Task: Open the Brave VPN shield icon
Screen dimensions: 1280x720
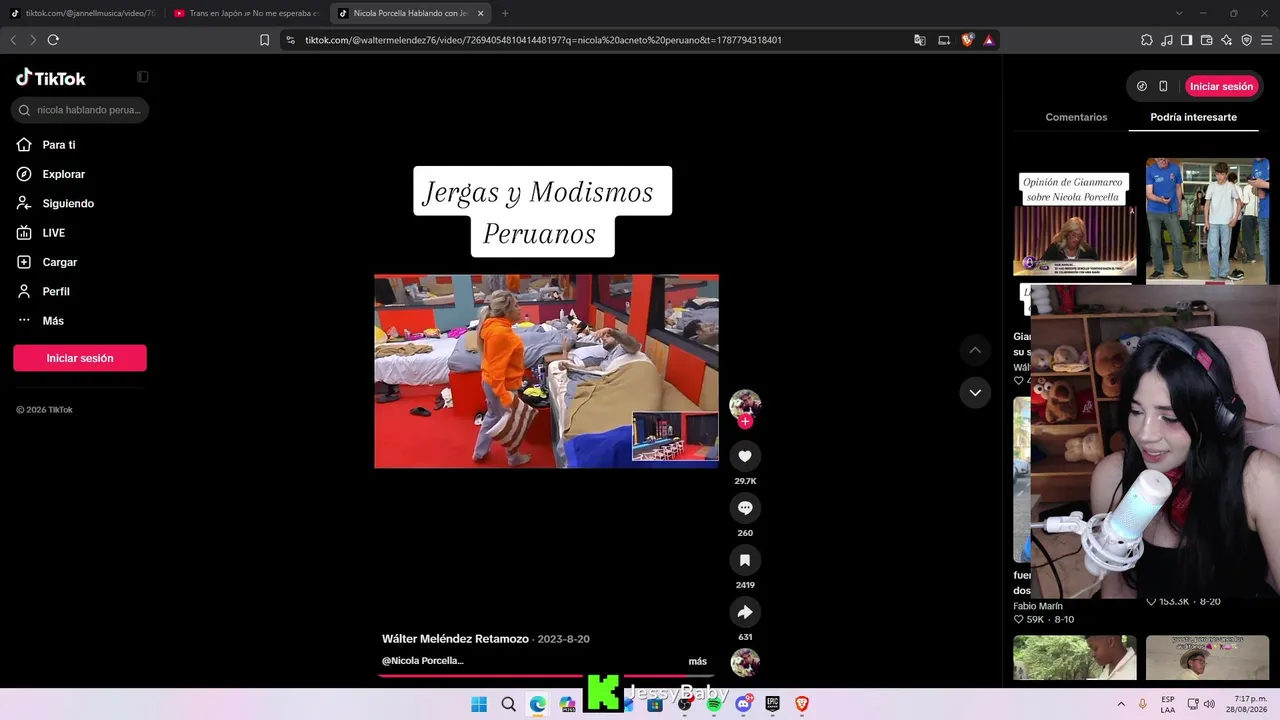Action: (1247, 40)
